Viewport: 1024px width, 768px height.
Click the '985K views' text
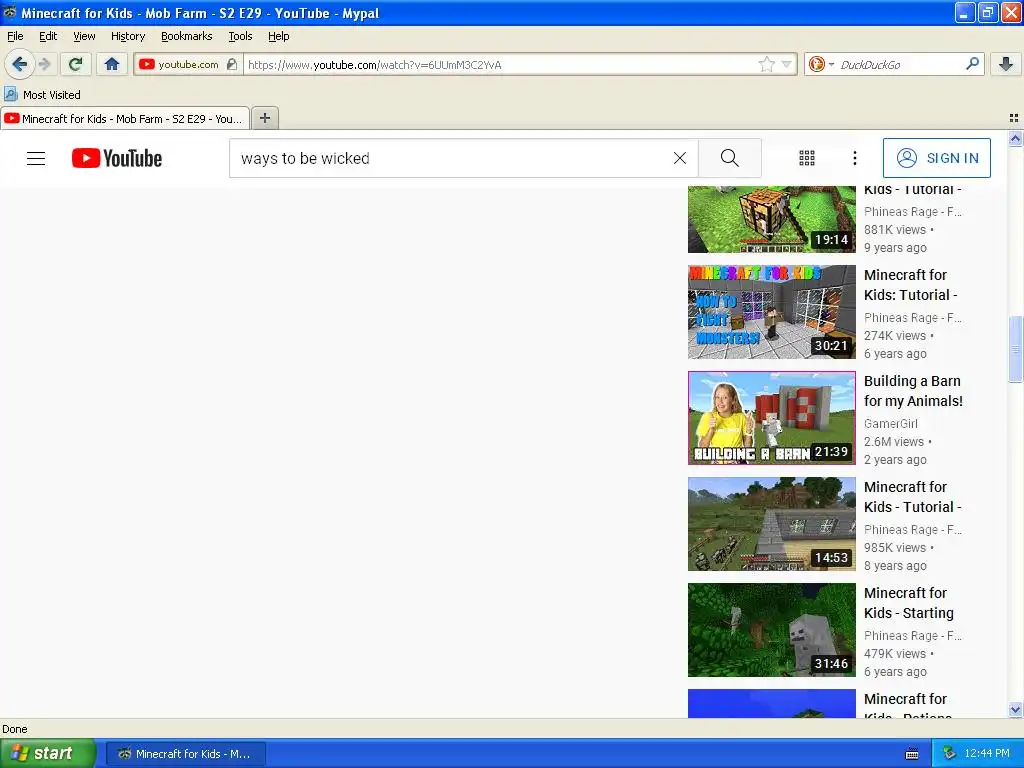coord(895,547)
